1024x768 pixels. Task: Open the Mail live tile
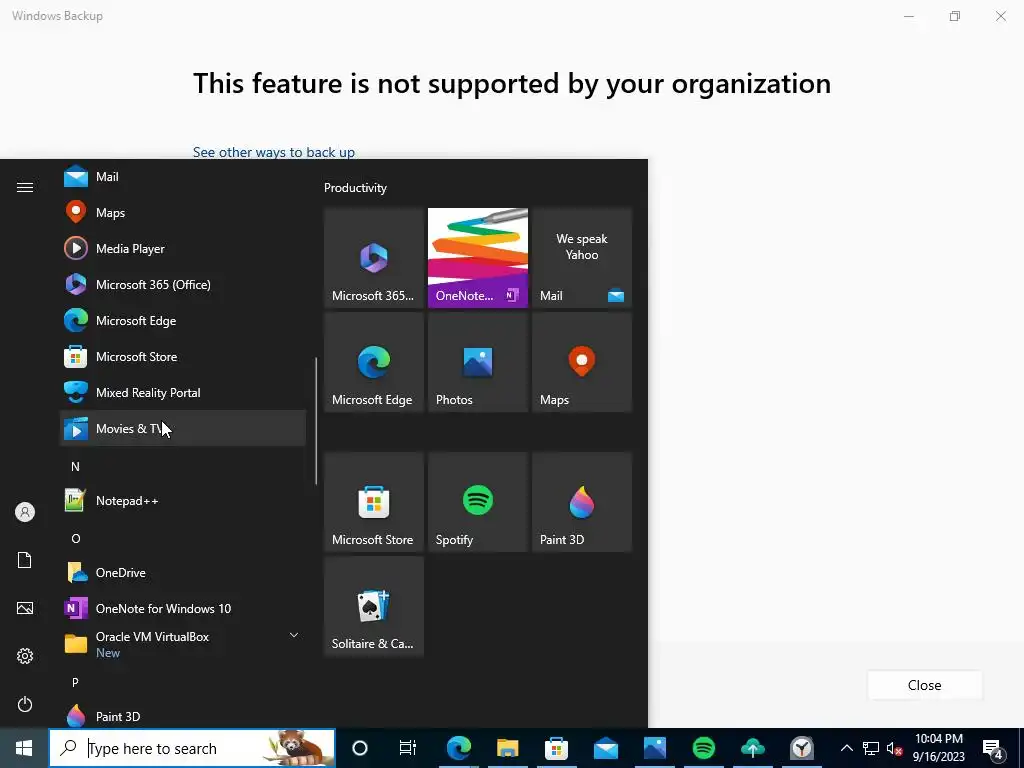582,258
